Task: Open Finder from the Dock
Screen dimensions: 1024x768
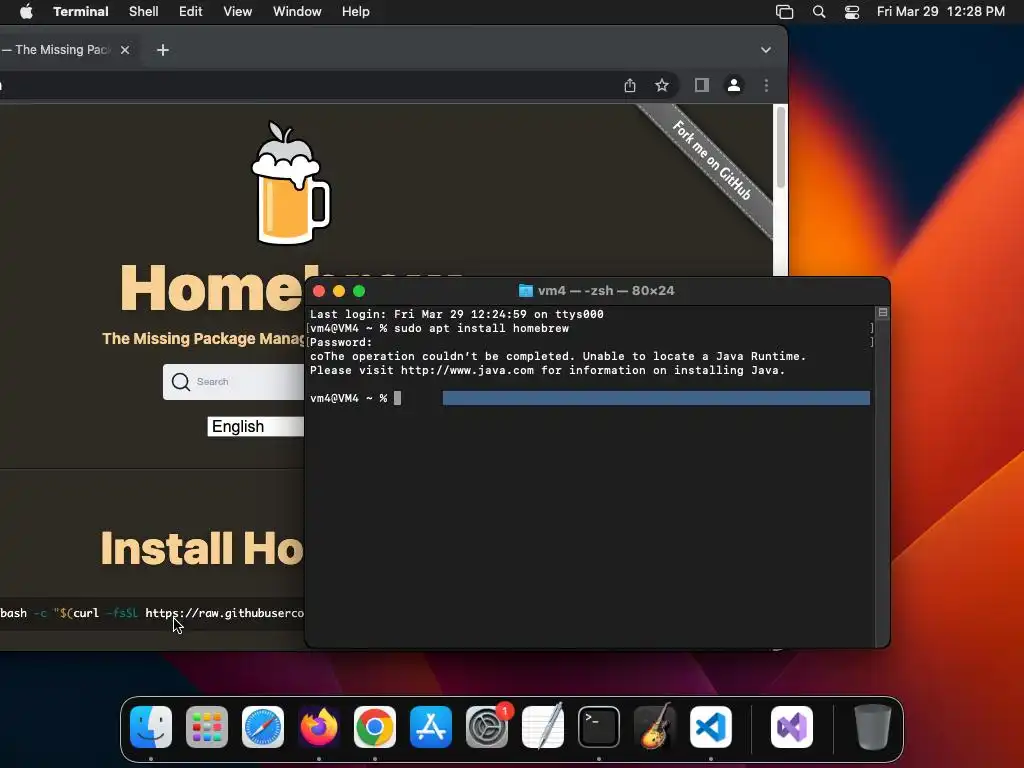Action: coord(151,727)
